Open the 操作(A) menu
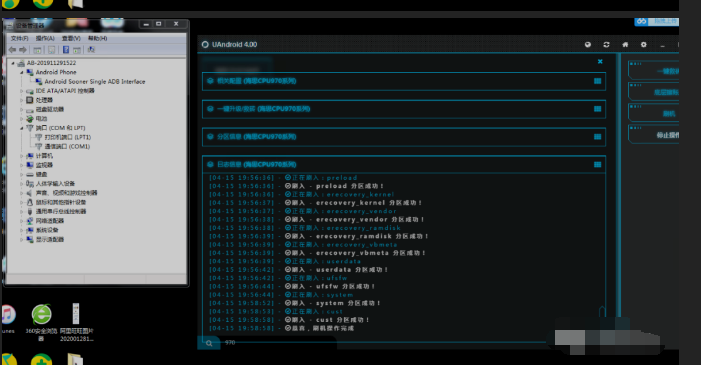This screenshot has width=701, height=365. [x=45, y=38]
